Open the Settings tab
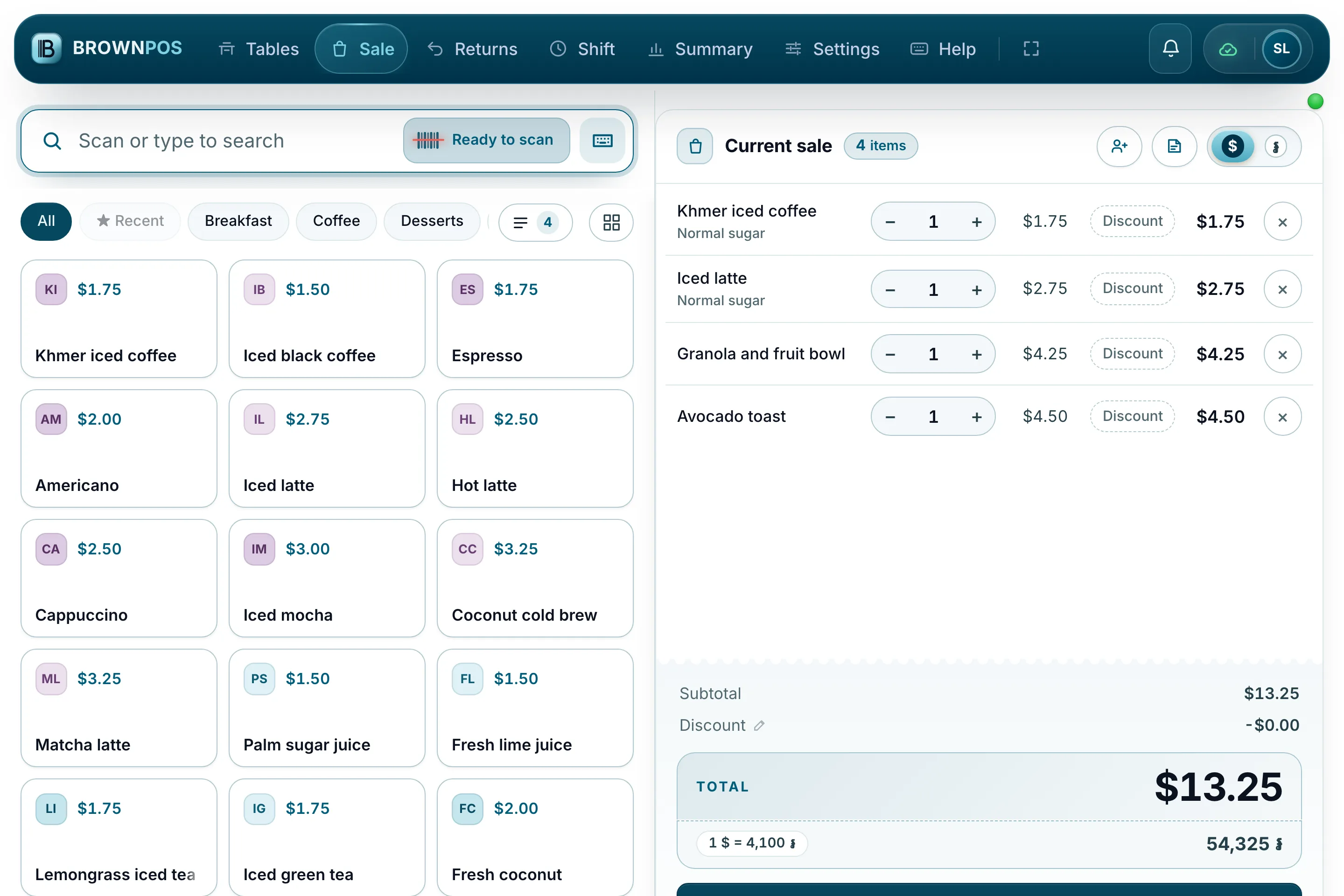Image resolution: width=1344 pixels, height=896 pixels. click(832, 49)
